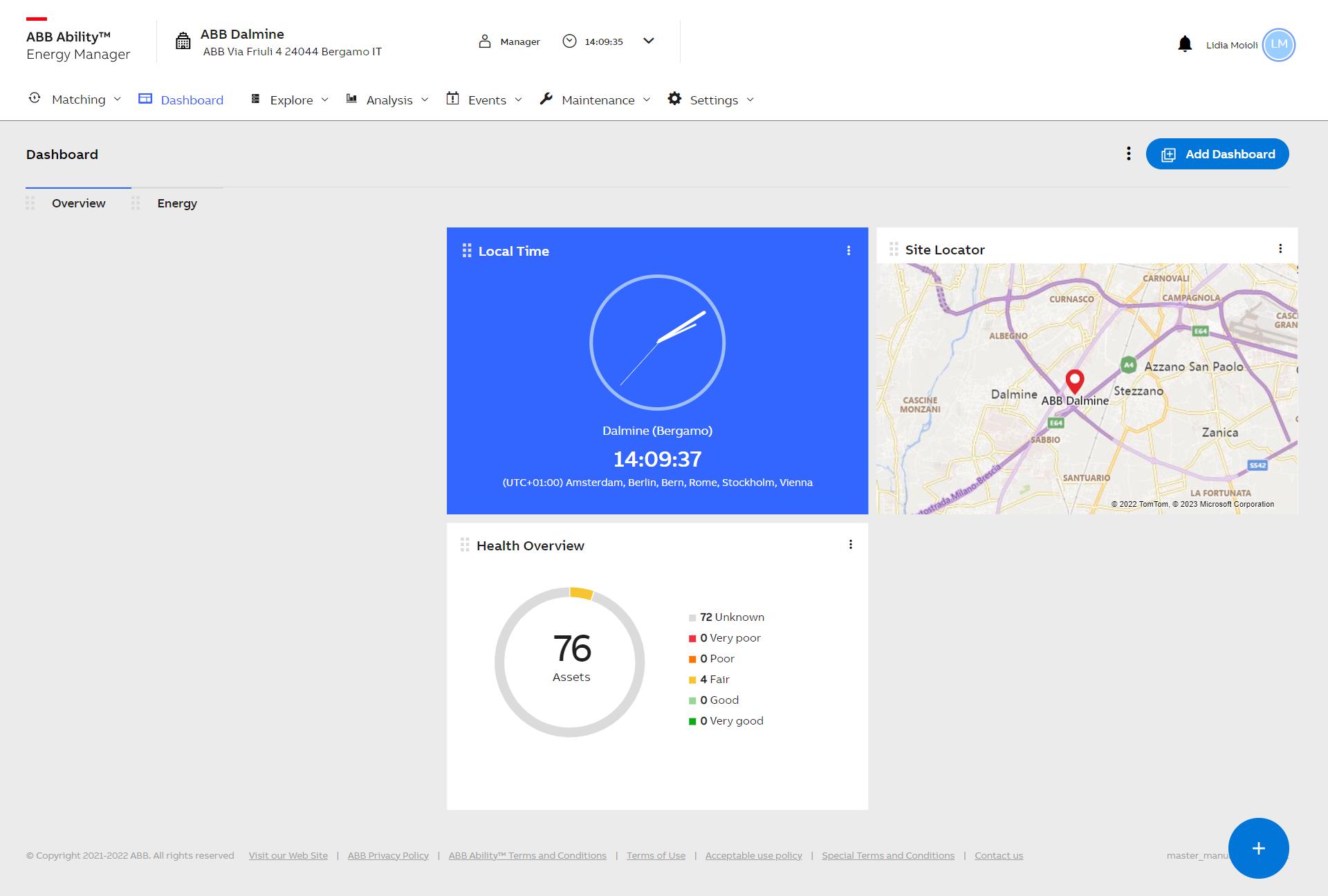
Task: Click the Stezzano label on the map
Action: 1138,391
